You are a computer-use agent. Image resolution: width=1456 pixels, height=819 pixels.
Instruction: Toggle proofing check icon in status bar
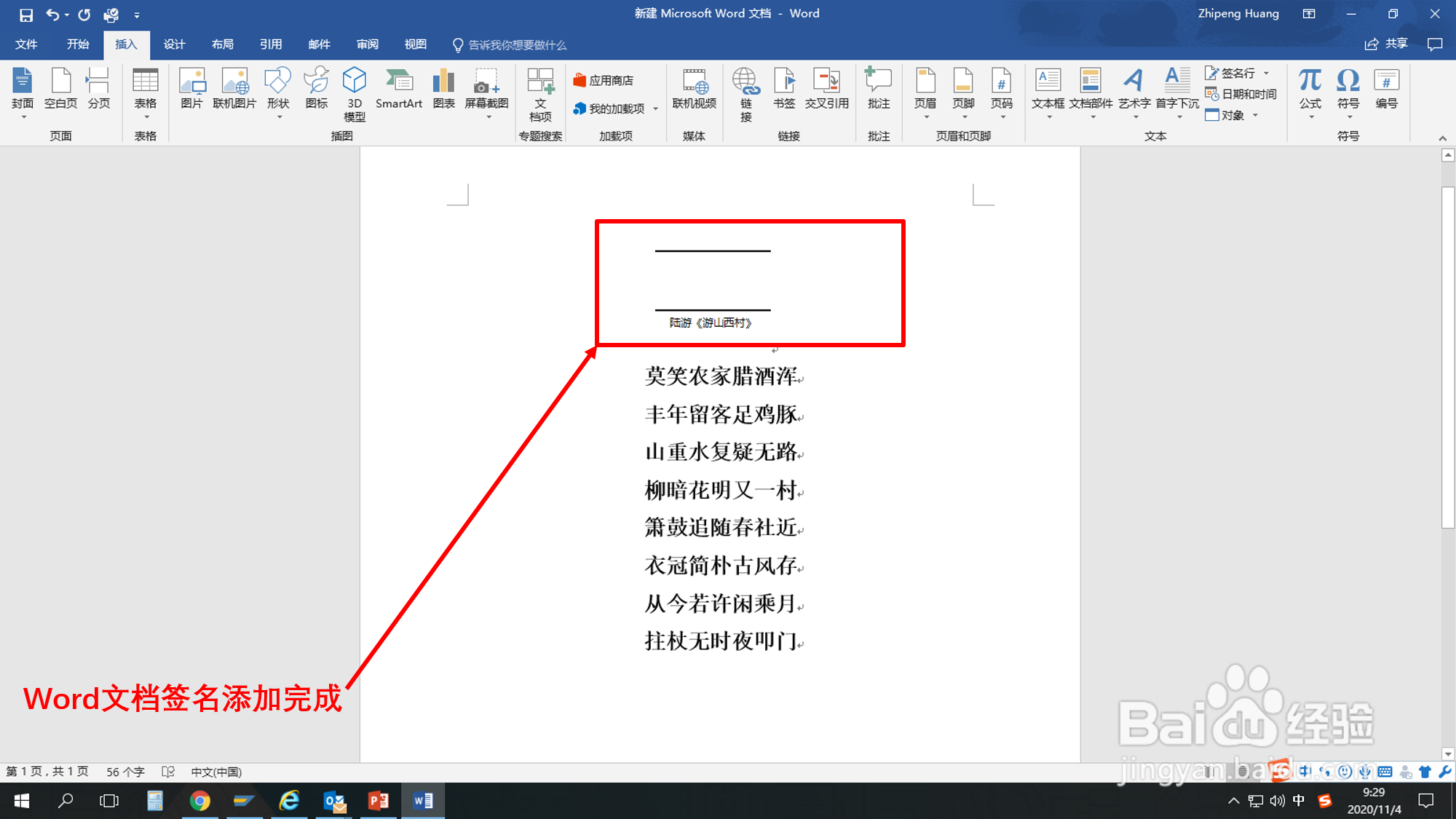point(169,771)
